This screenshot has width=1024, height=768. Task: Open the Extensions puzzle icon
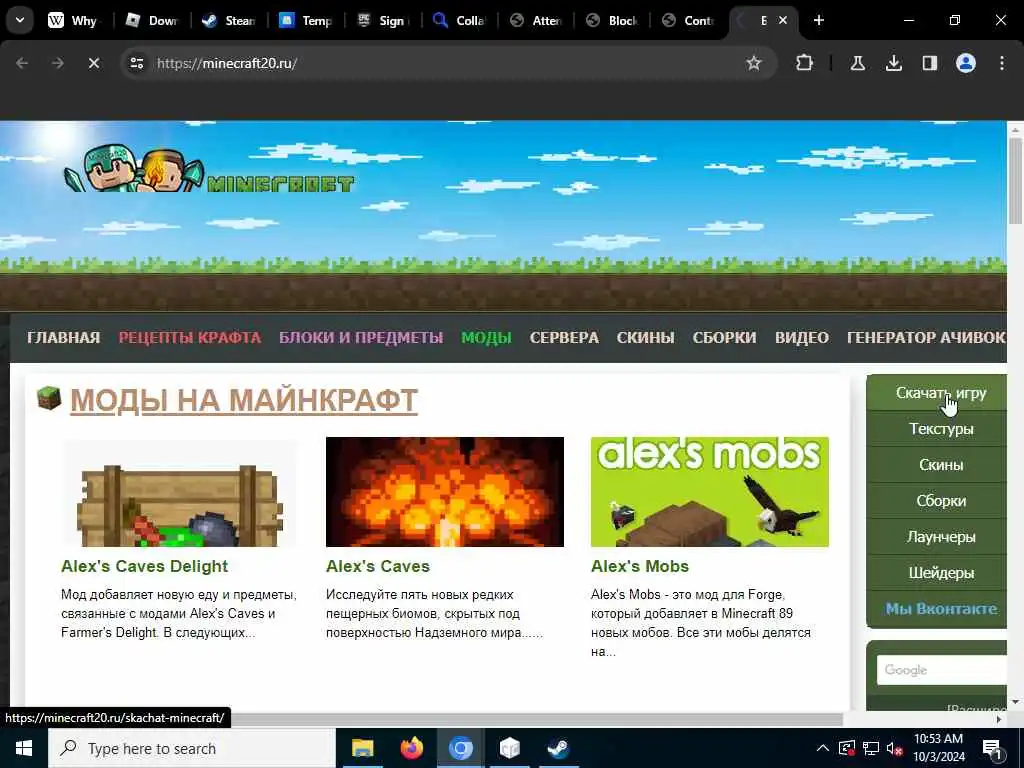804,63
